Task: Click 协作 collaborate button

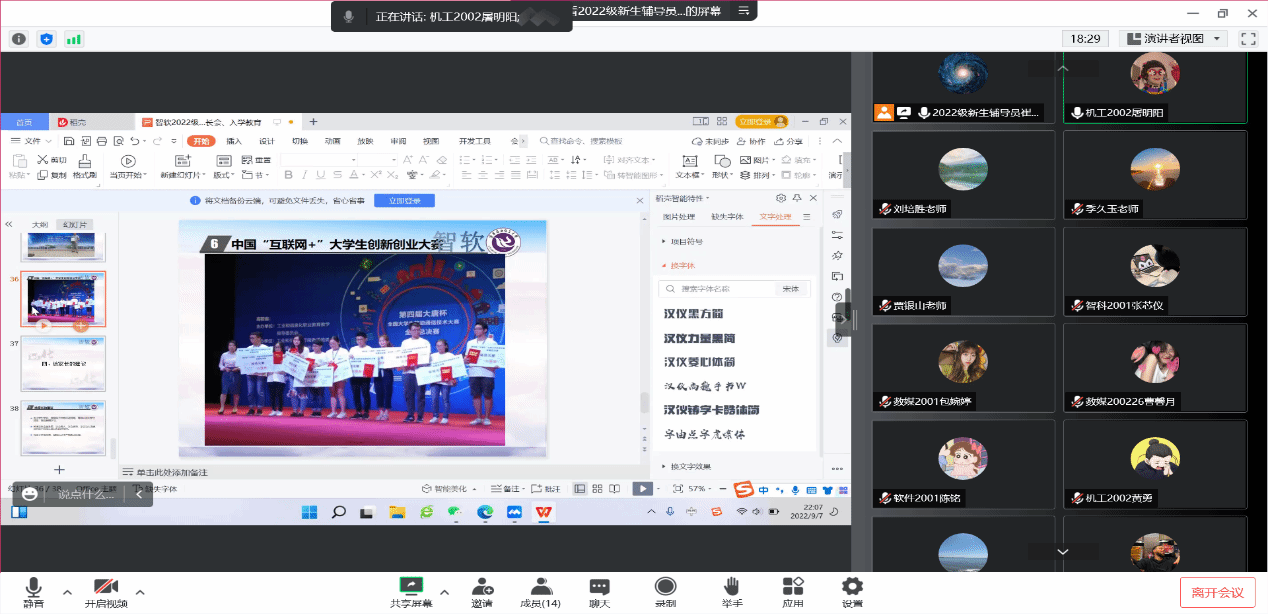Action: pos(751,141)
